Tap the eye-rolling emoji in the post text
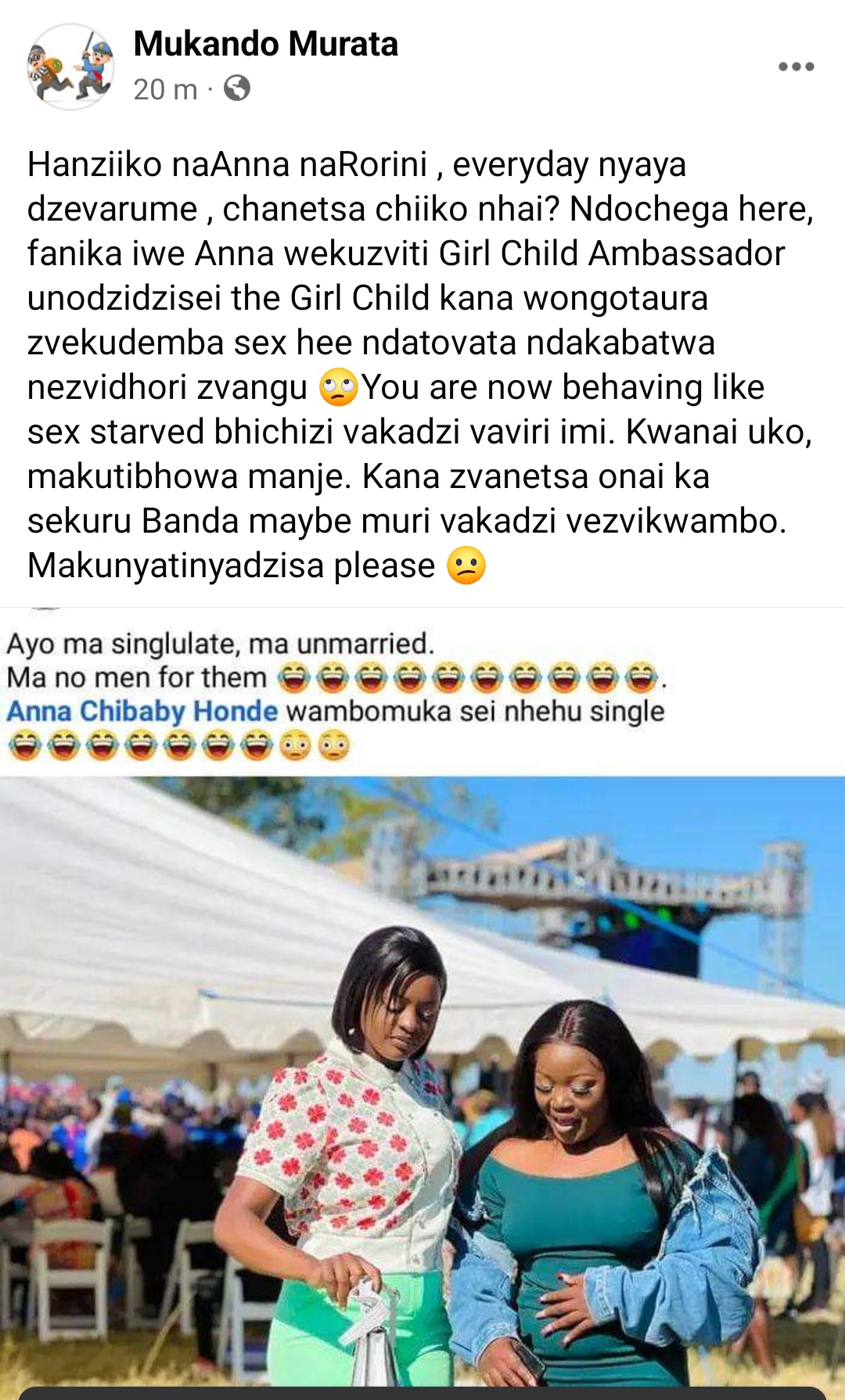Screen dimensions: 845x1400 coord(338,387)
